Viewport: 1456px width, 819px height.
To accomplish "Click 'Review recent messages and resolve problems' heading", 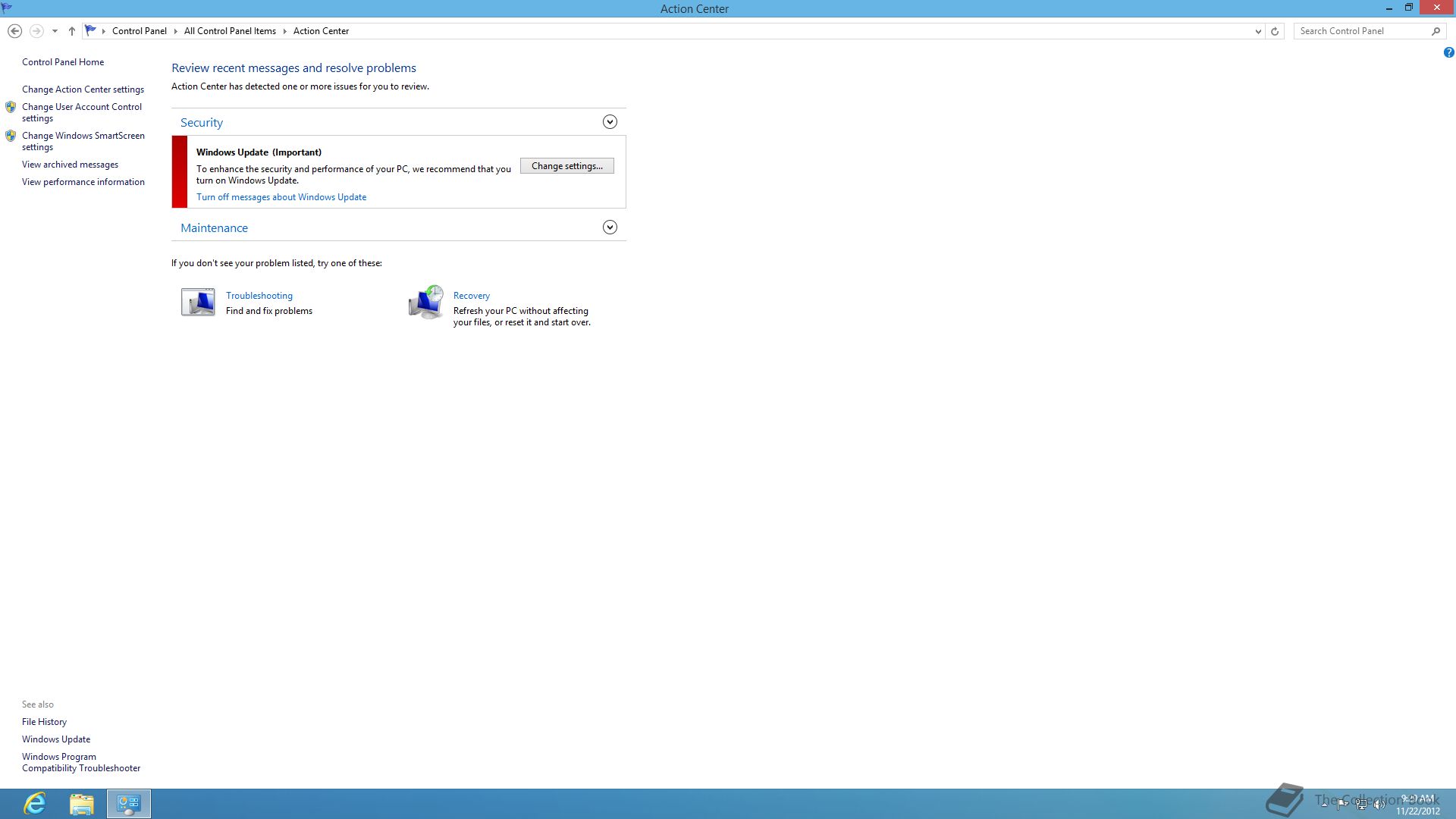I will pyautogui.click(x=293, y=68).
